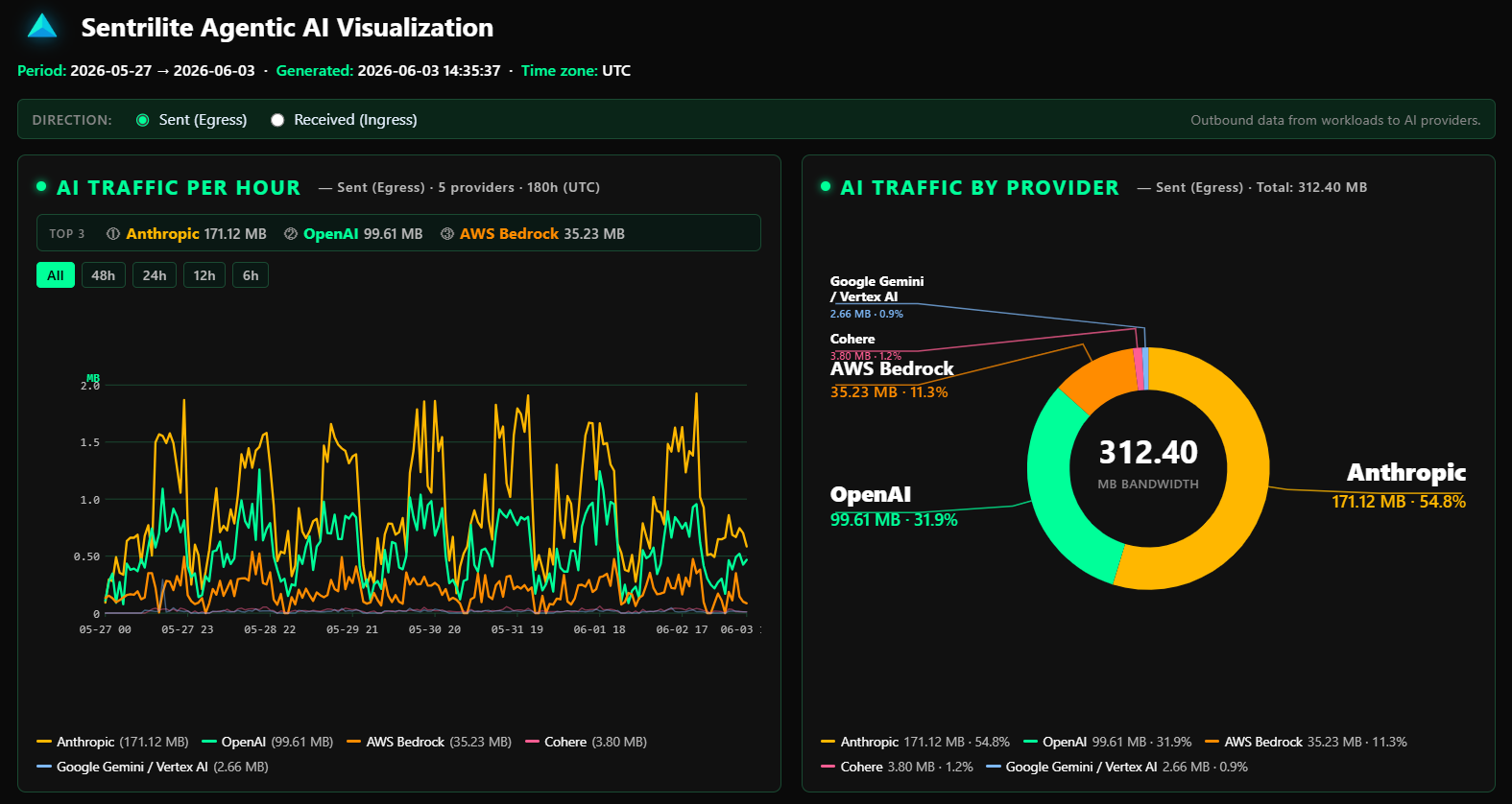Click the Cohere donut callout label
The image size is (1512, 804).
[x=865, y=346]
